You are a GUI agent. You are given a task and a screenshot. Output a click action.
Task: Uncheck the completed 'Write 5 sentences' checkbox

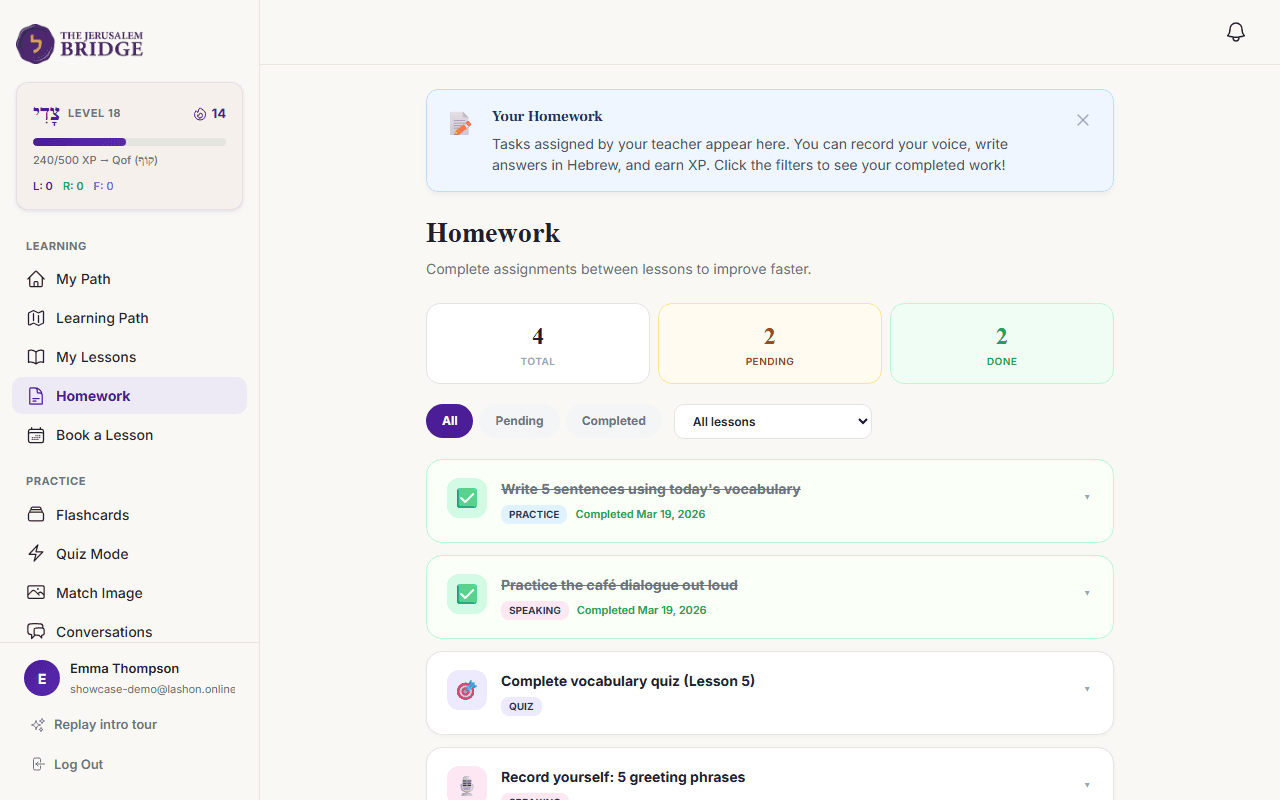coord(466,497)
